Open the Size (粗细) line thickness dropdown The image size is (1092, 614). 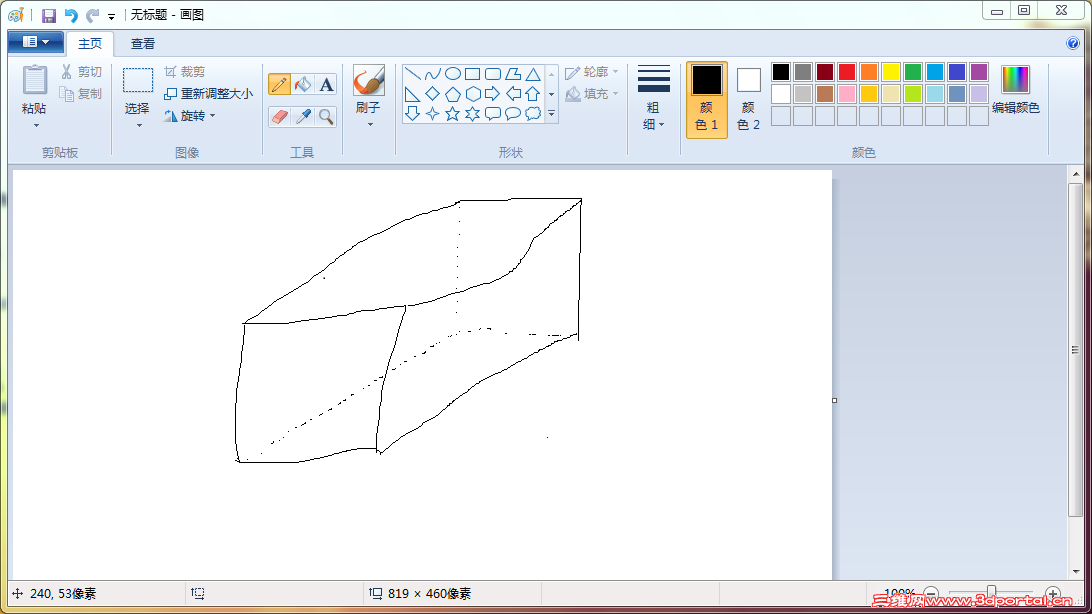tap(653, 98)
